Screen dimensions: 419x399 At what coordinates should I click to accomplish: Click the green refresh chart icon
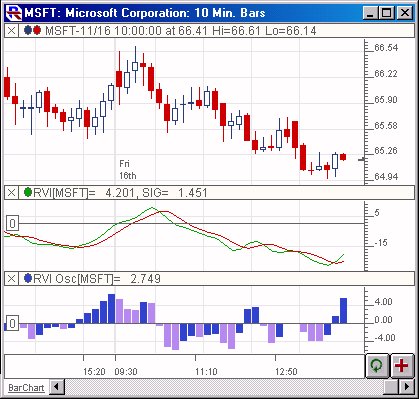click(377, 366)
